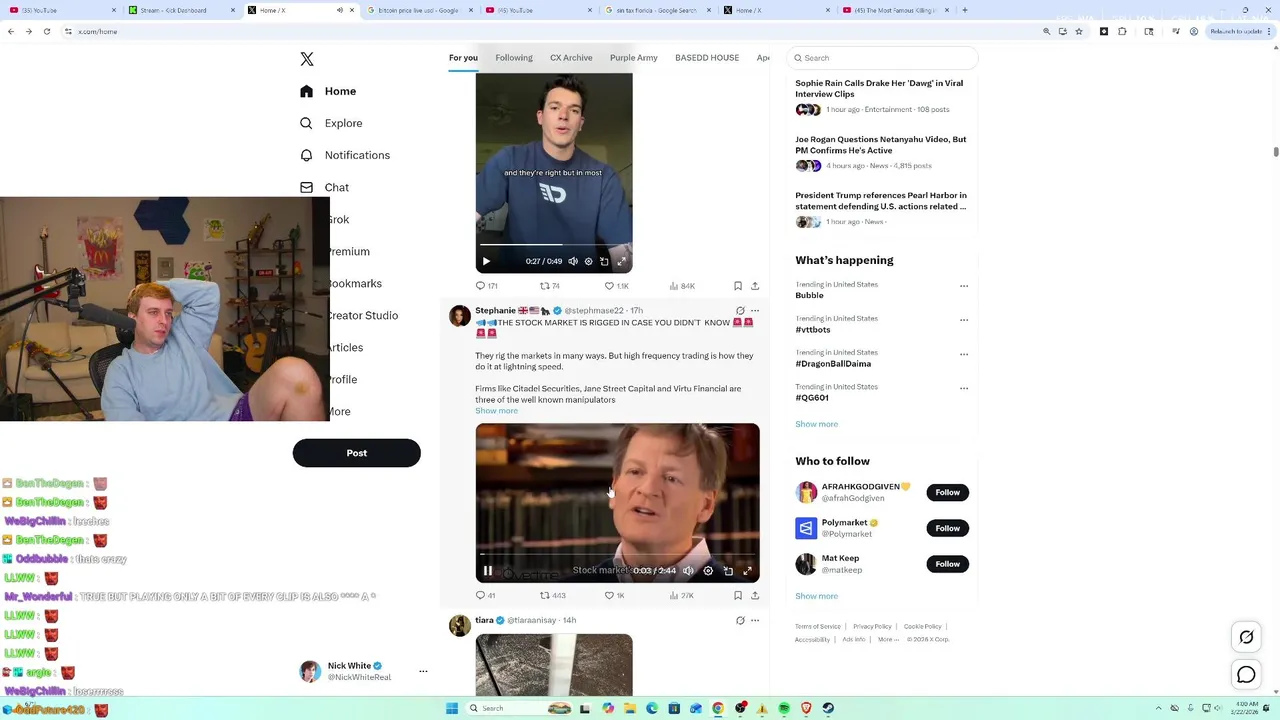The width and height of the screenshot is (1280, 720).
Task: Enter fullscreen on Stock market video
Action: tap(747, 571)
